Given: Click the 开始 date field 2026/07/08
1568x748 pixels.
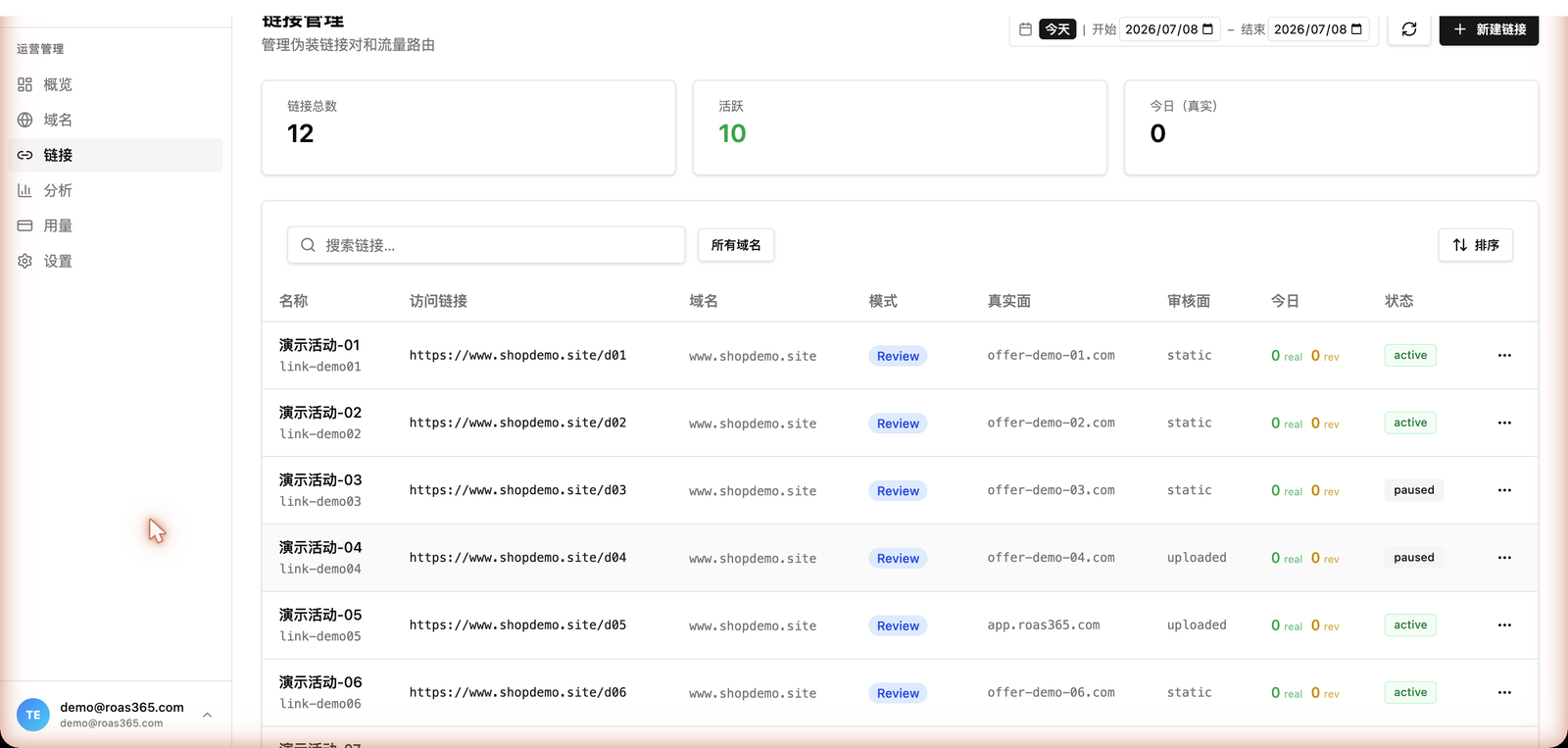Looking at the screenshot, I should tap(1169, 29).
